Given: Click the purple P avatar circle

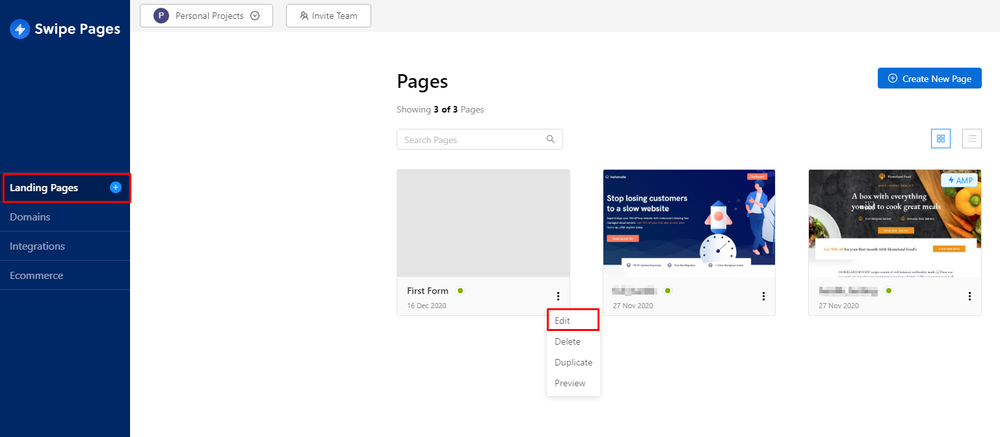Looking at the screenshot, I should pyautogui.click(x=161, y=16).
